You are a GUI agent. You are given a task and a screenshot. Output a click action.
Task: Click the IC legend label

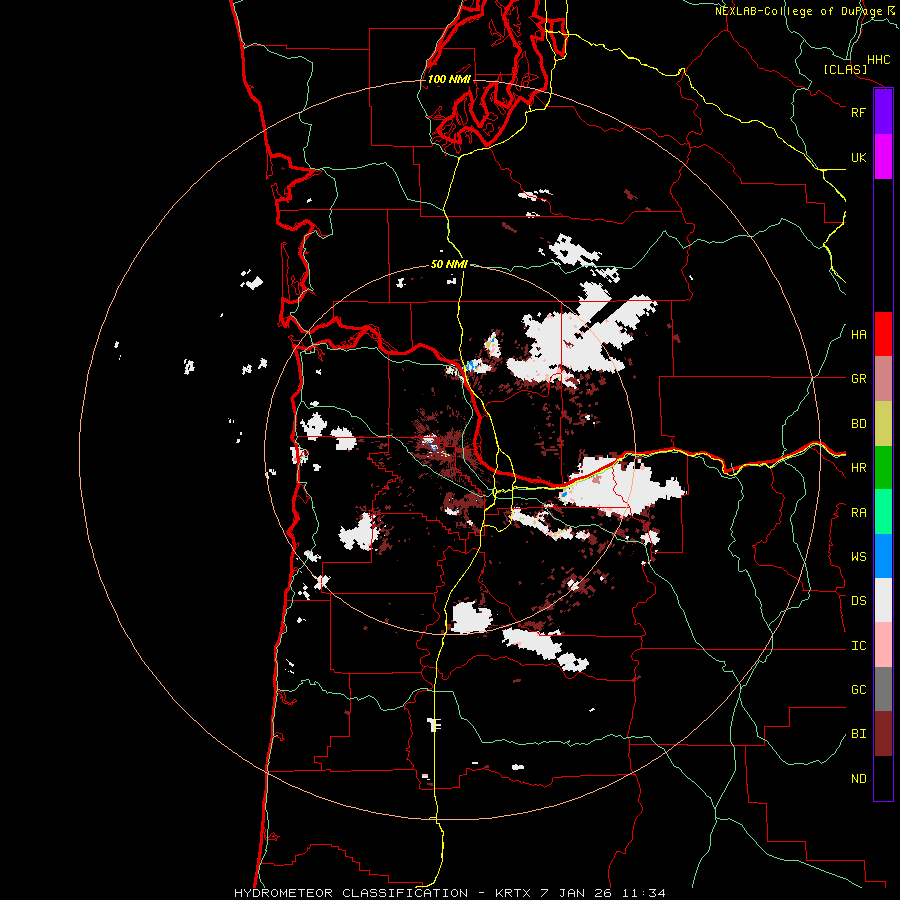coord(858,646)
